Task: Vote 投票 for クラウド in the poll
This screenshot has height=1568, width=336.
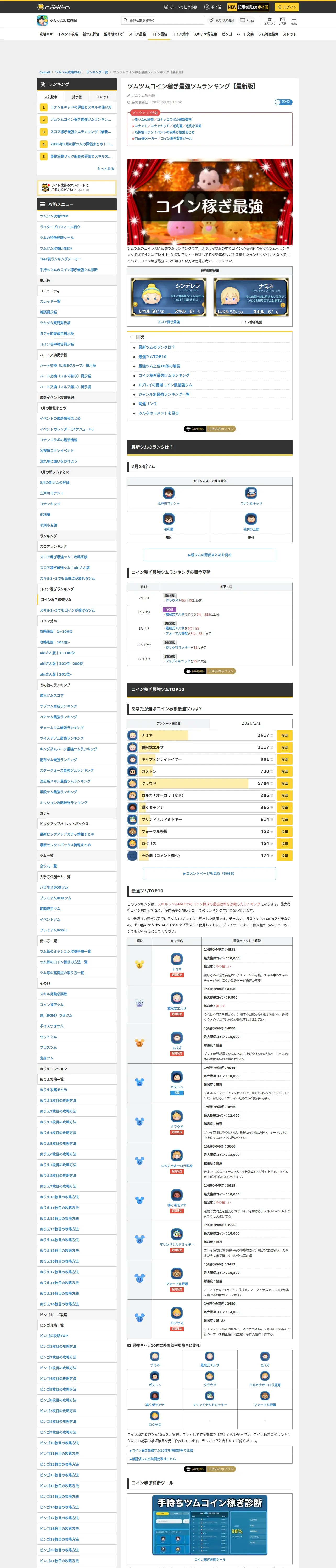Action: pyautogui.click(x=284, y=783)
